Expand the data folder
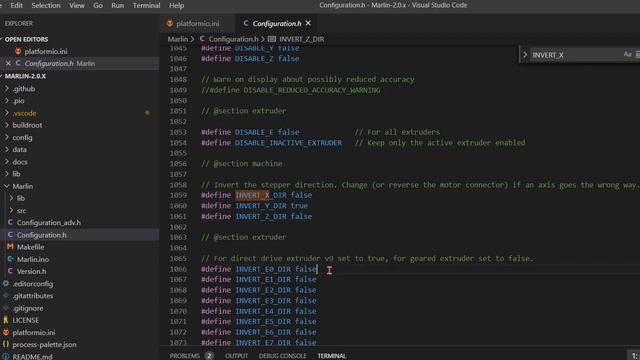The height and width of the screenshot is (360, 640). click(19, 149)
